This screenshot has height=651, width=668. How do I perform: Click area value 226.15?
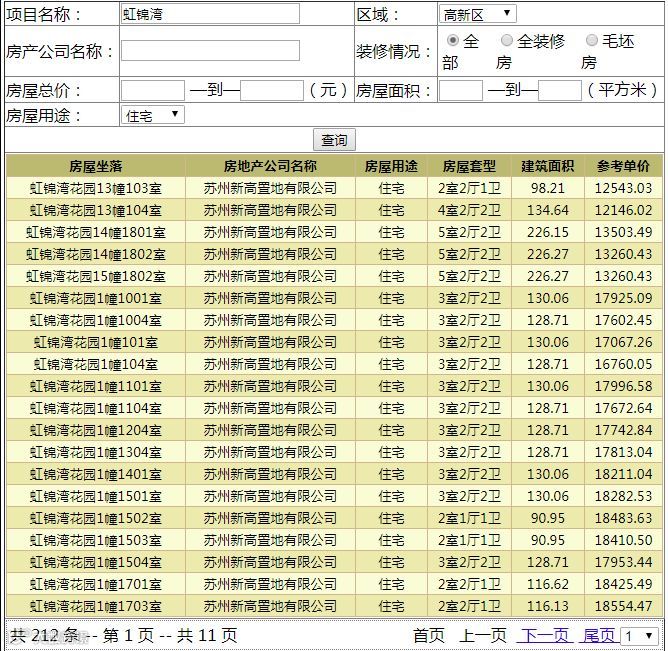(547, 232)
